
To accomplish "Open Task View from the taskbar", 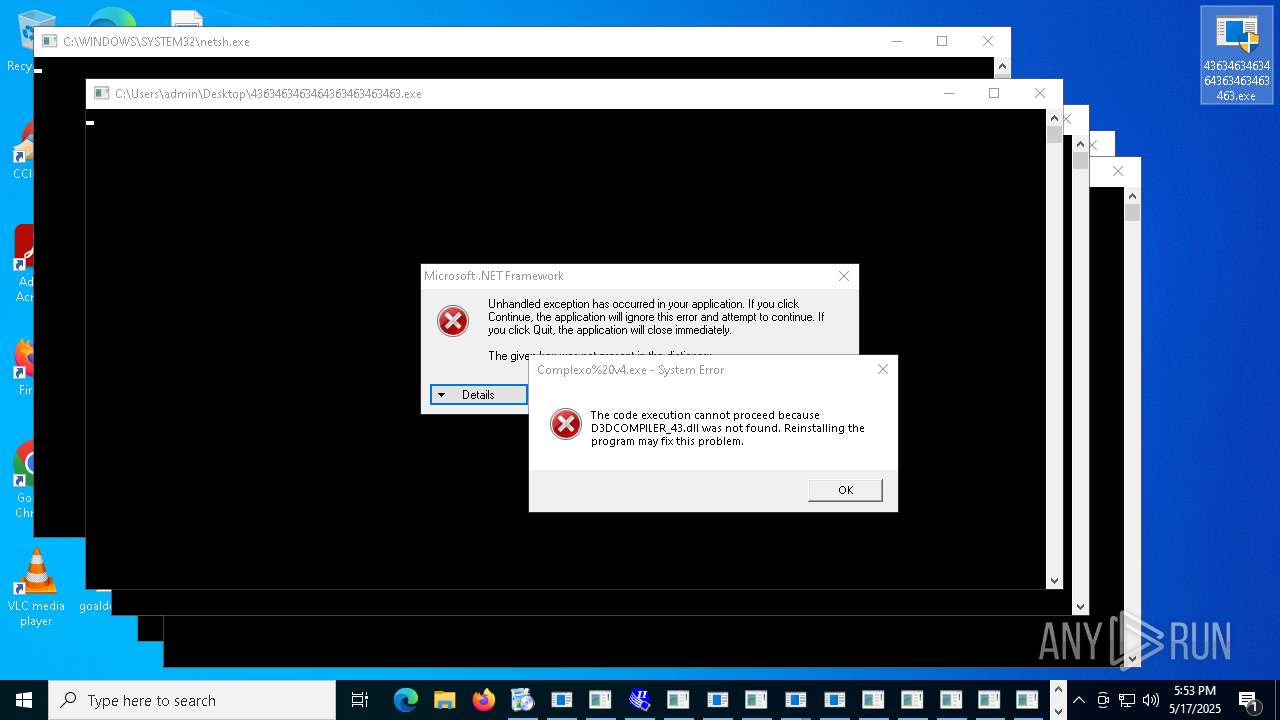I will pyautogui.click(x=360, y=700).
